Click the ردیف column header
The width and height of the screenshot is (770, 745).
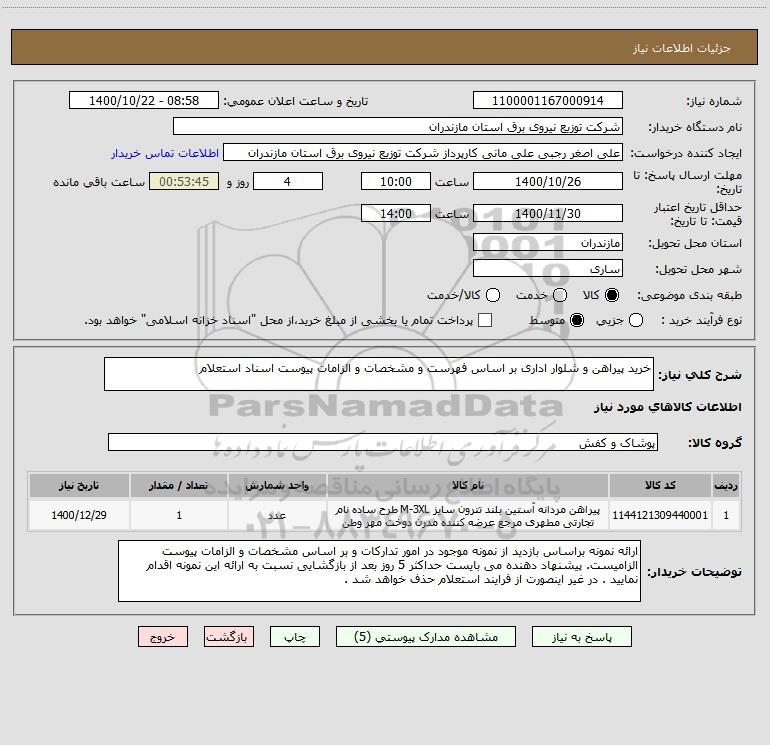click(x=726, y=486)
